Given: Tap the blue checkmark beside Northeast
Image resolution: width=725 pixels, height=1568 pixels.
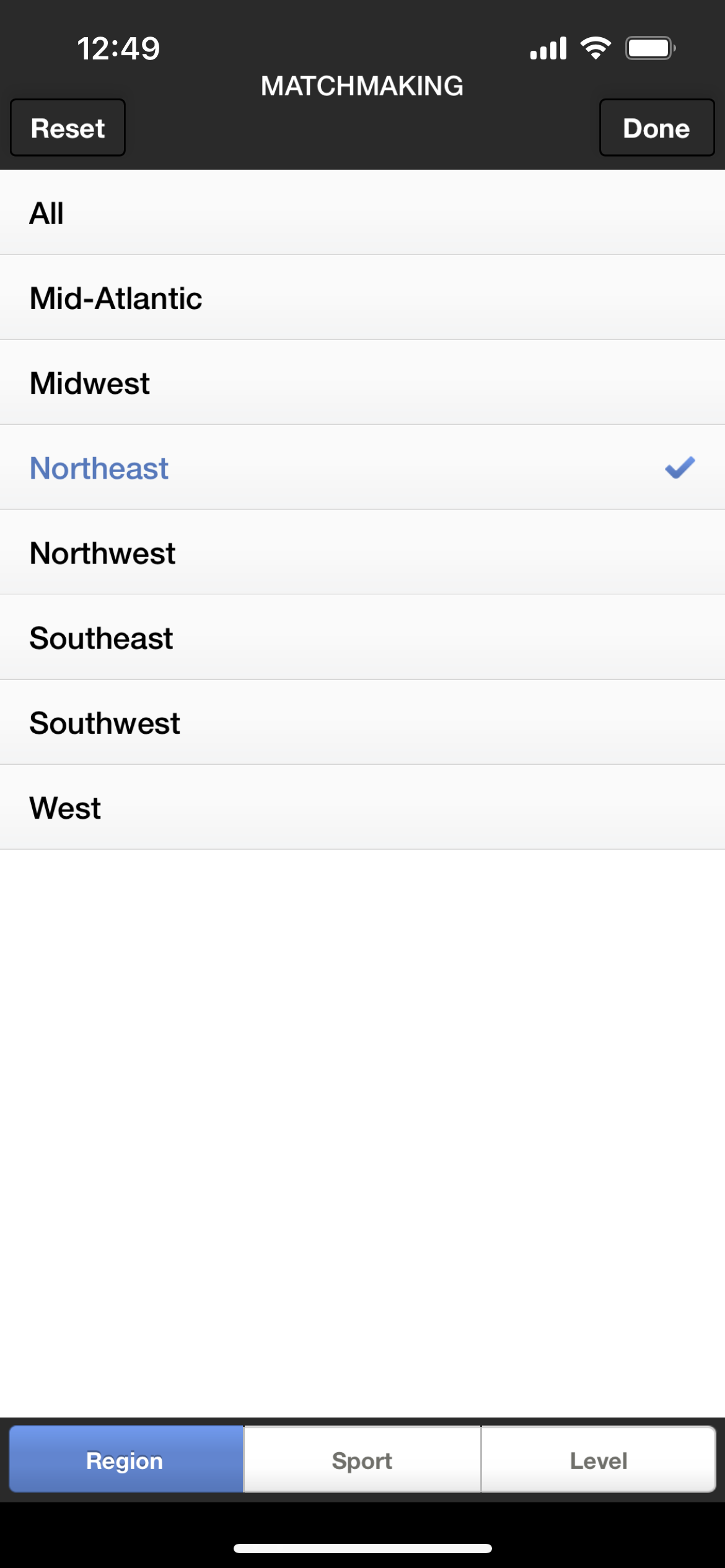Looking at the screenshot, I should tap(680, 468).
